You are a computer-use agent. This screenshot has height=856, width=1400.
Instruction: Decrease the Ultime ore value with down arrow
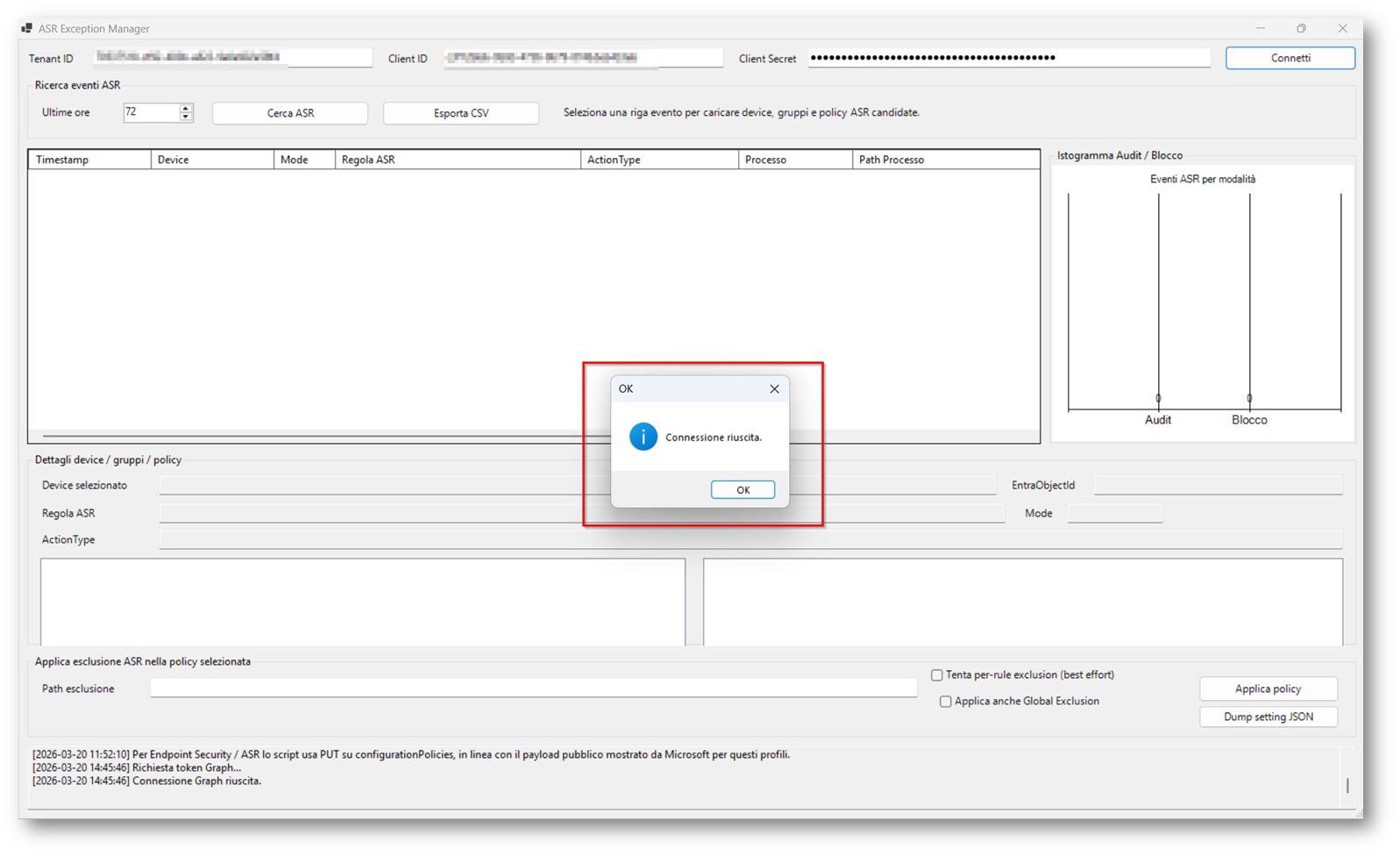tap(186, 117)
